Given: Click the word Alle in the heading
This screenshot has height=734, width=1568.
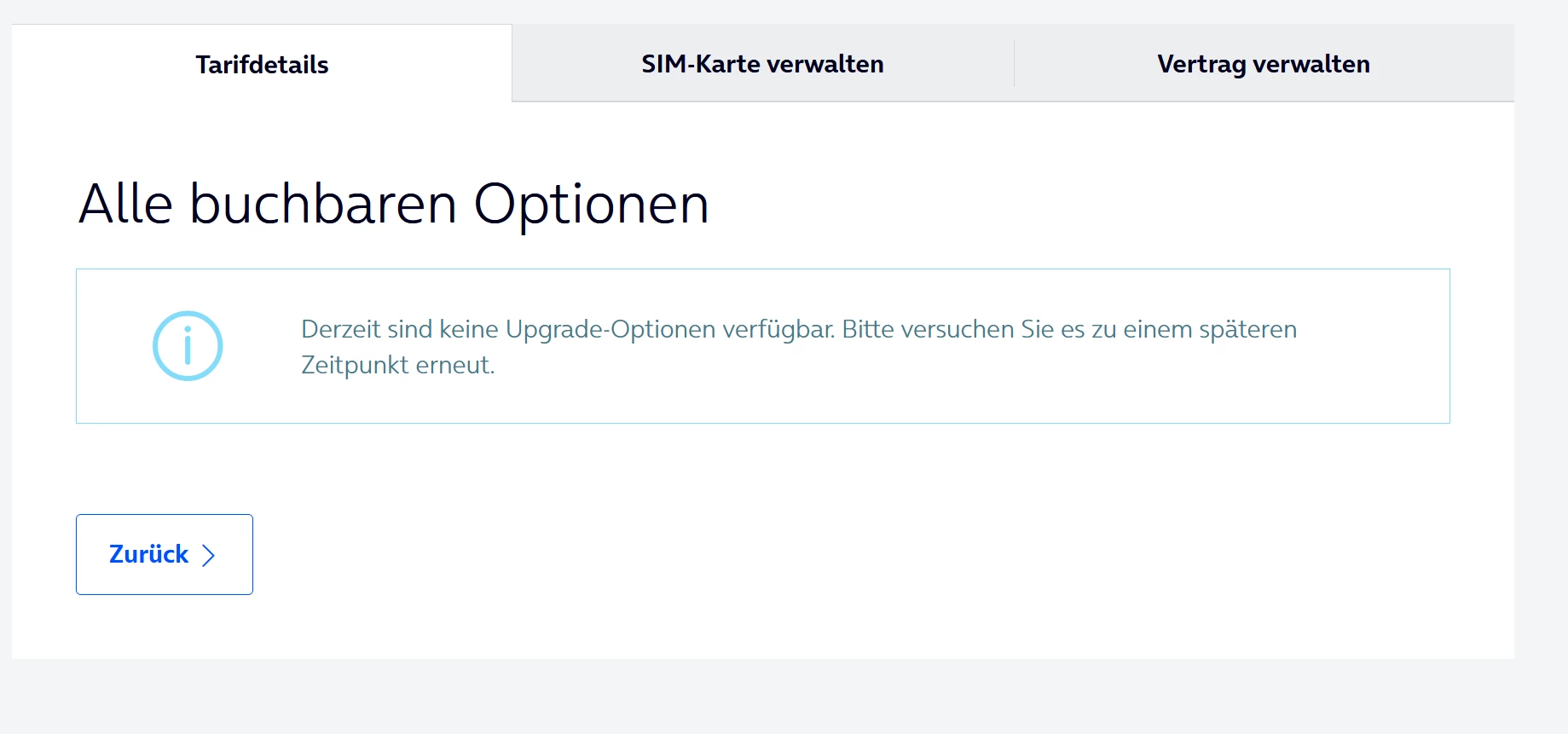Looking at the screenshot, I should coord(125,205).
